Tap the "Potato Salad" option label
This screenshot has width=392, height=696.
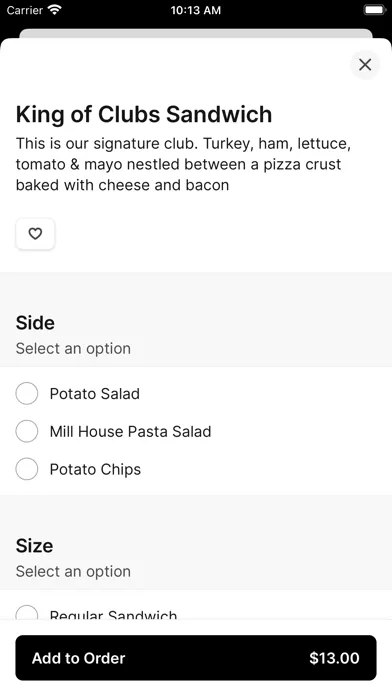click(x=95, y=394)
